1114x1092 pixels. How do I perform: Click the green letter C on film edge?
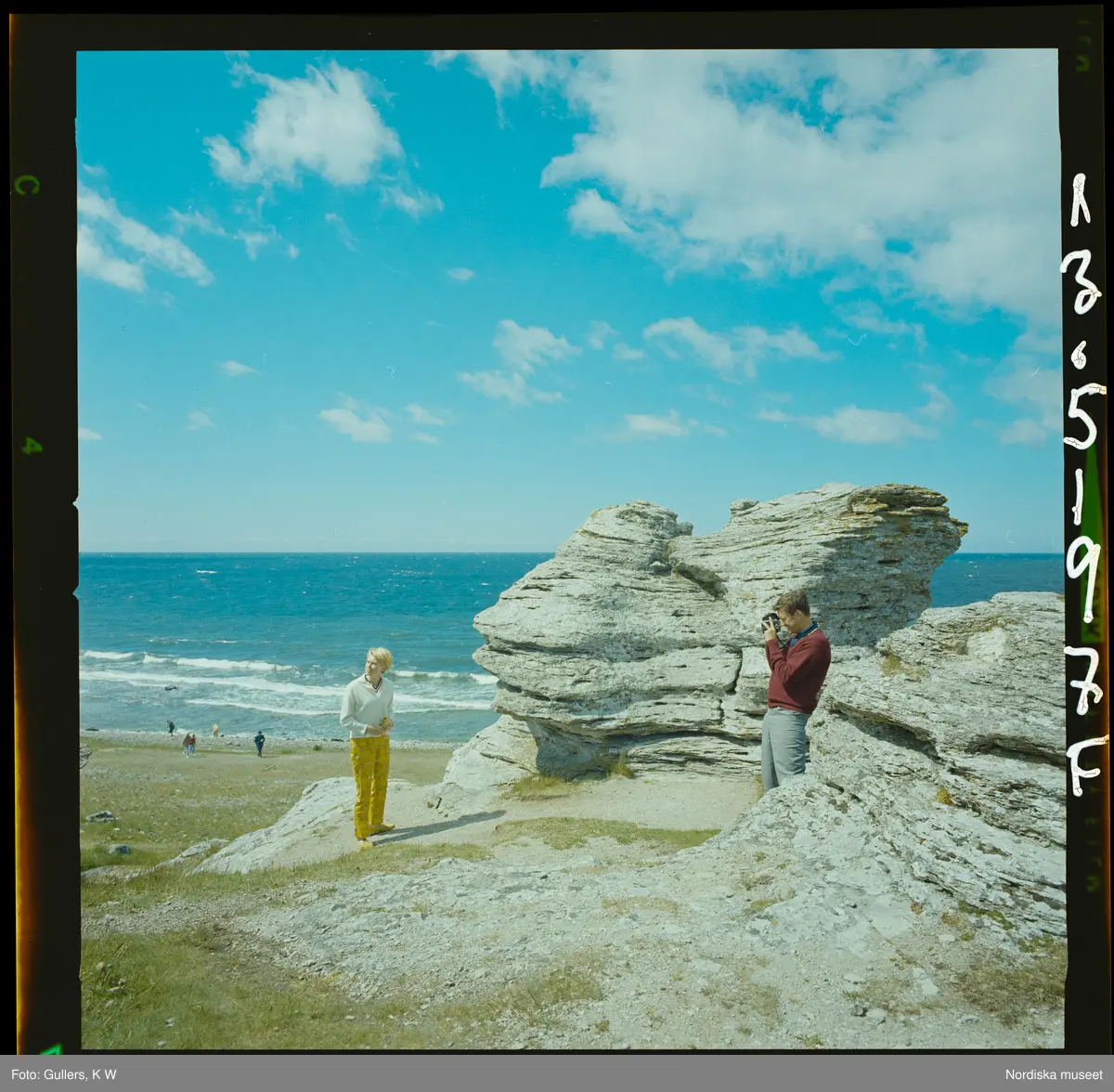[26, 184]
